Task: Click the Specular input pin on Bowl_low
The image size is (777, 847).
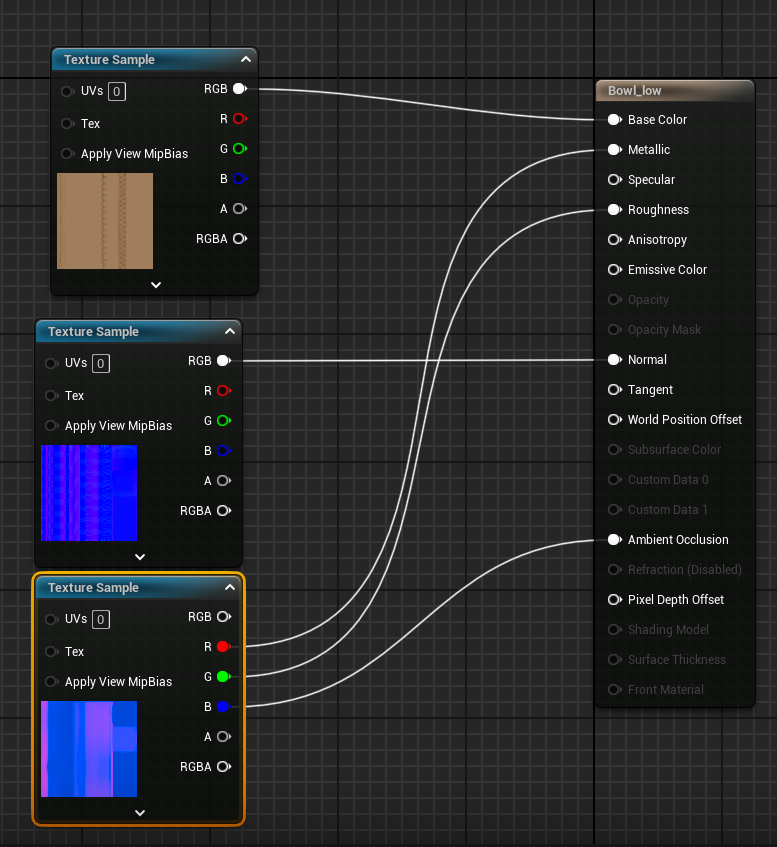Action: (x=615, y=180)
